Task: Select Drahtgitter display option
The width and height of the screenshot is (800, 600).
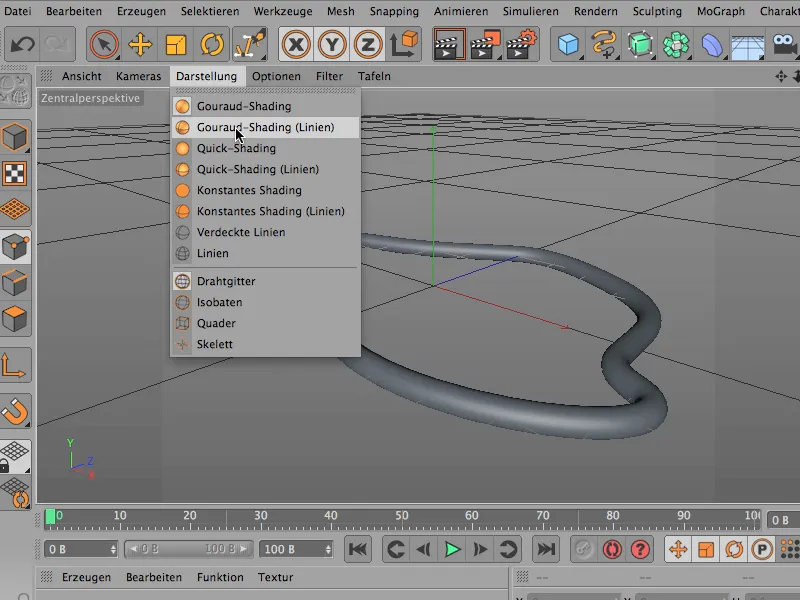Action: (265, 281)
